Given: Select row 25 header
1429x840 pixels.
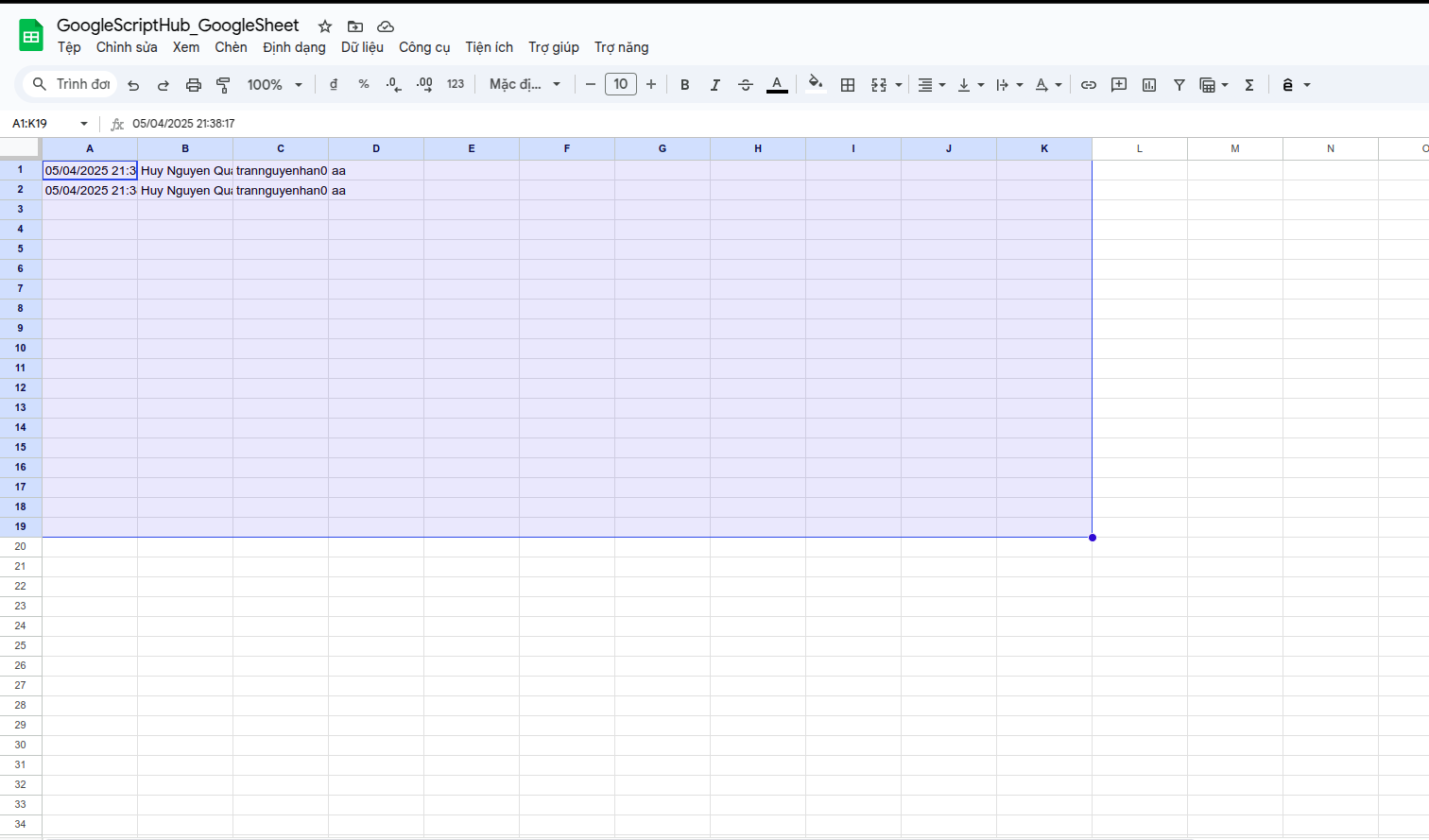Looking at the screenshot, I should [21, 645].
